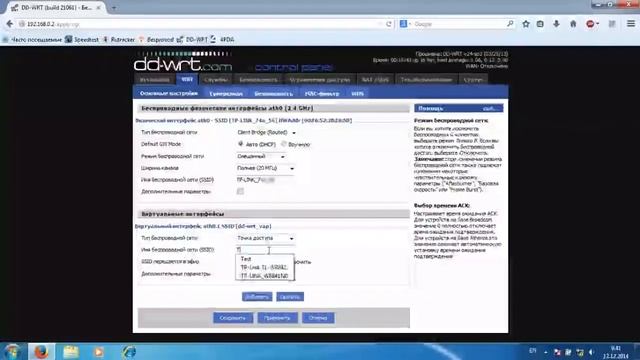
Task: Open the help panel 'more' link
Action: coord(489,109)
